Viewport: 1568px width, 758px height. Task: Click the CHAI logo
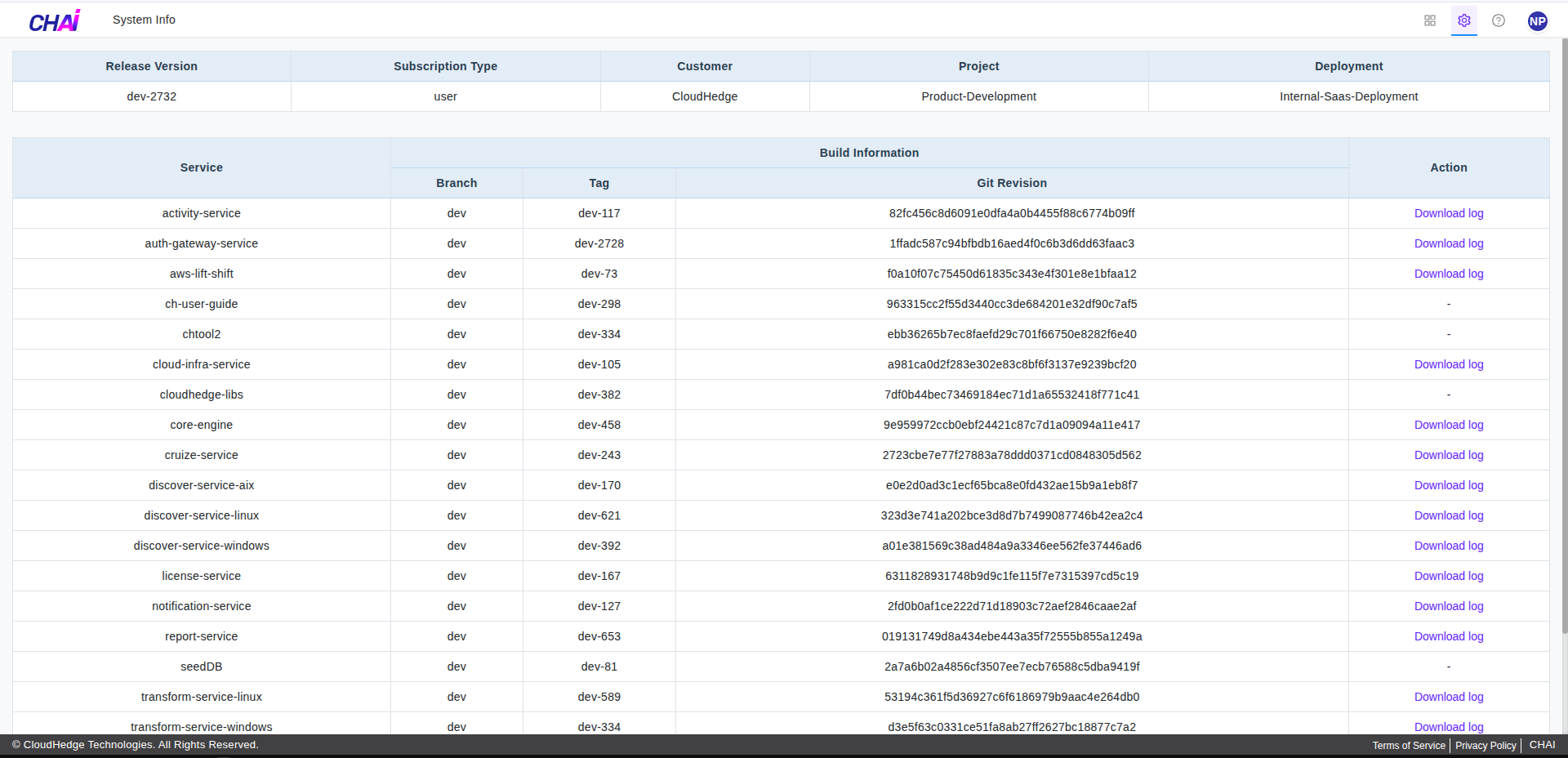pos(55,20)
